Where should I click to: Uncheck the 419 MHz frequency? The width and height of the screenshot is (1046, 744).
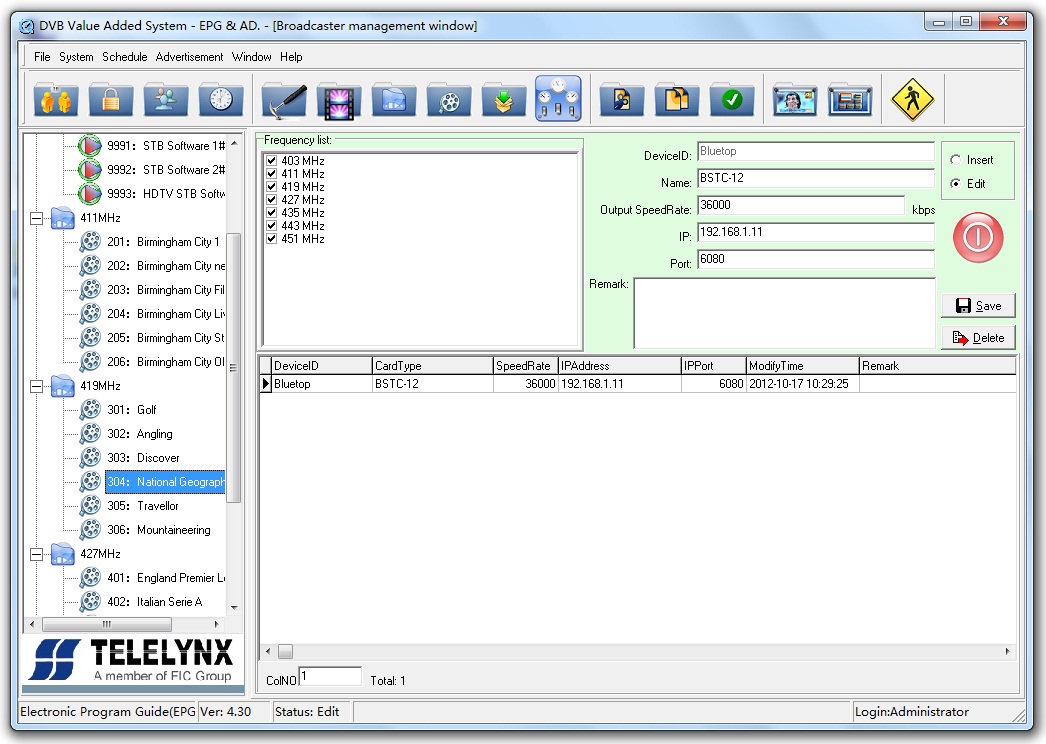[272, 187]
